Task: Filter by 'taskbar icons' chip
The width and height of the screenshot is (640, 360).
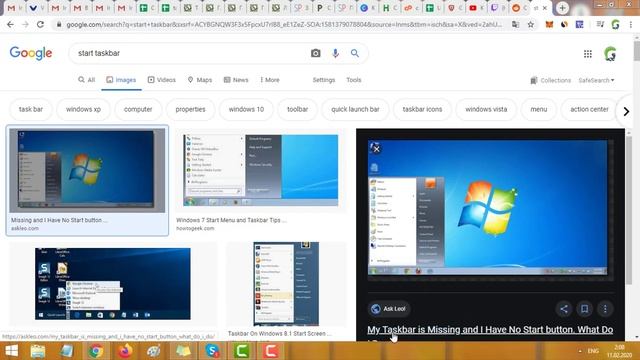Action: point(422,109)
